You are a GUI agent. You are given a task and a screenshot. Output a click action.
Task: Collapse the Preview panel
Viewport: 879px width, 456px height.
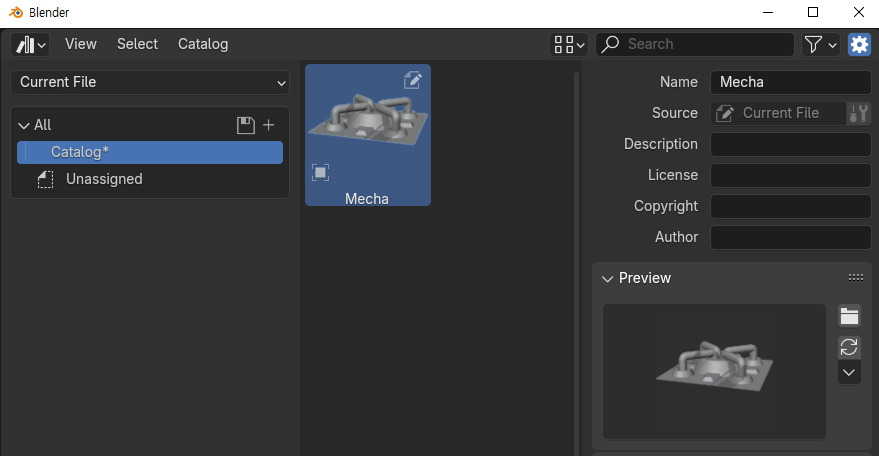pyautogui.click(x=607, y=278)
